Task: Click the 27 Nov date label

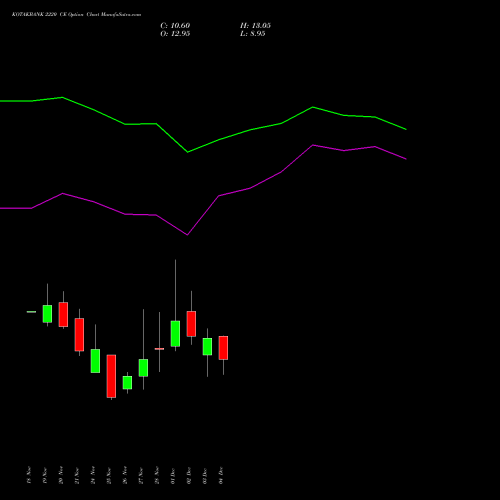Action: pos(141,475)
